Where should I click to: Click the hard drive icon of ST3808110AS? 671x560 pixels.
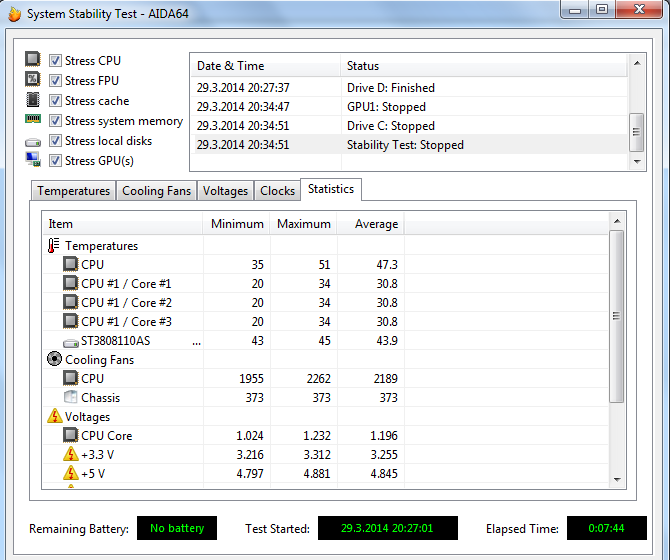point(71,343)
